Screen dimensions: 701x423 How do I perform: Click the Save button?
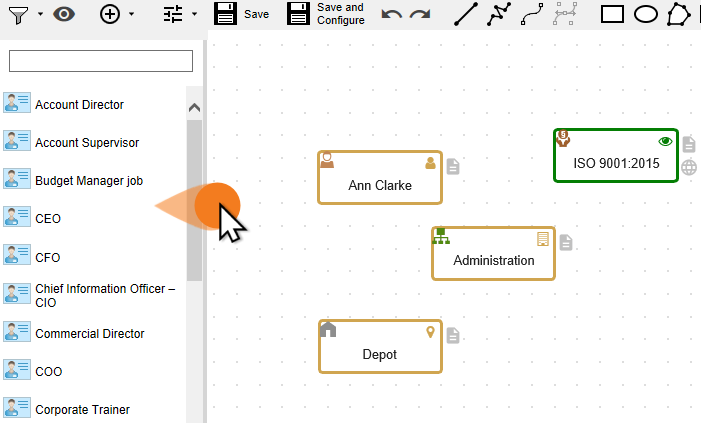pos(241,14)
